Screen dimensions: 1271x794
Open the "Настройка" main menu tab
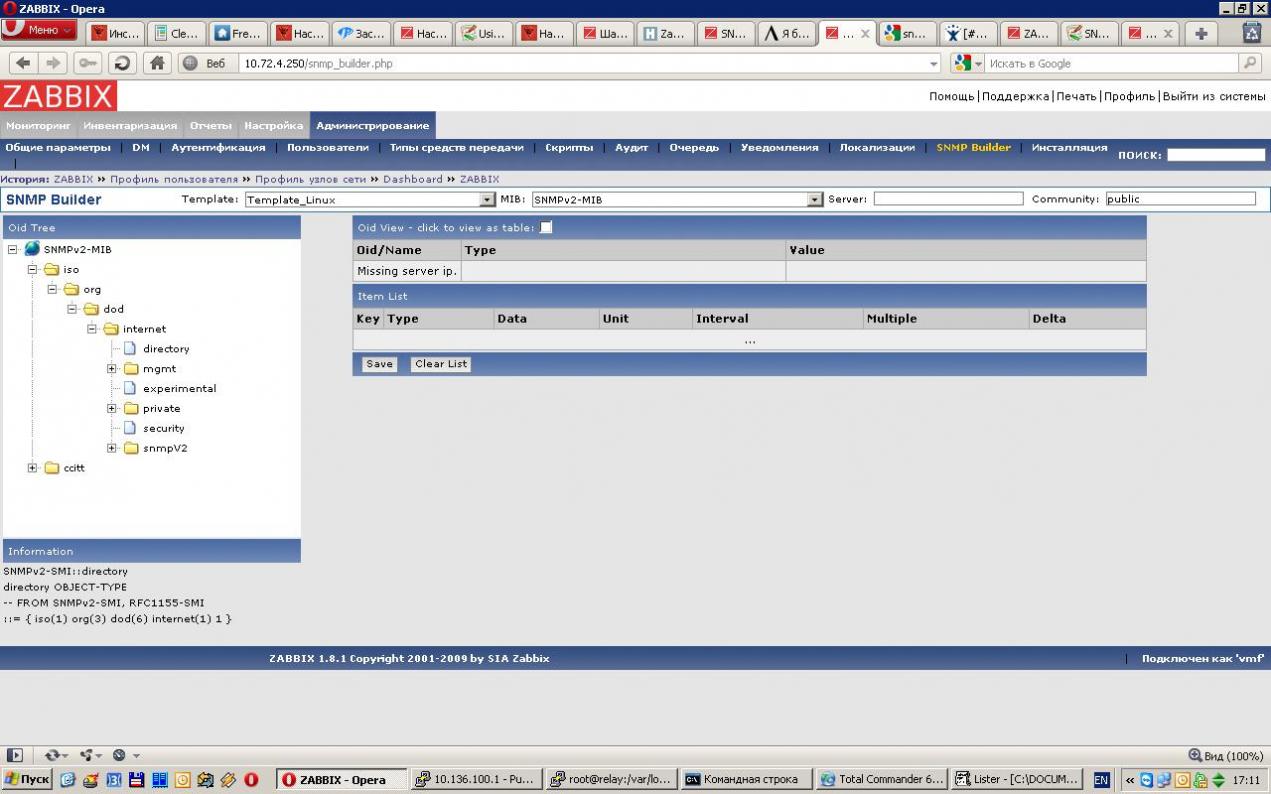click(x=274, y=126)
